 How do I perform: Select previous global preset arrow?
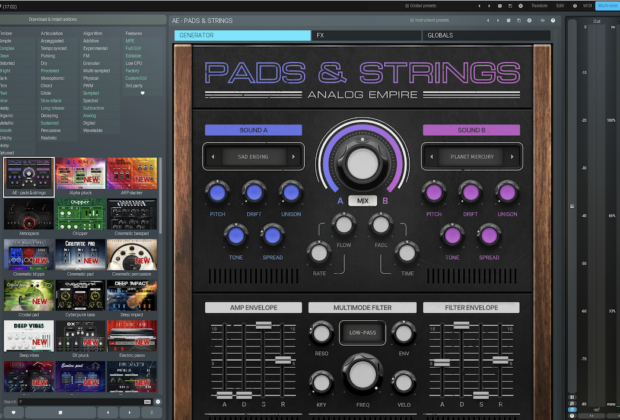[x=479, y=6]
